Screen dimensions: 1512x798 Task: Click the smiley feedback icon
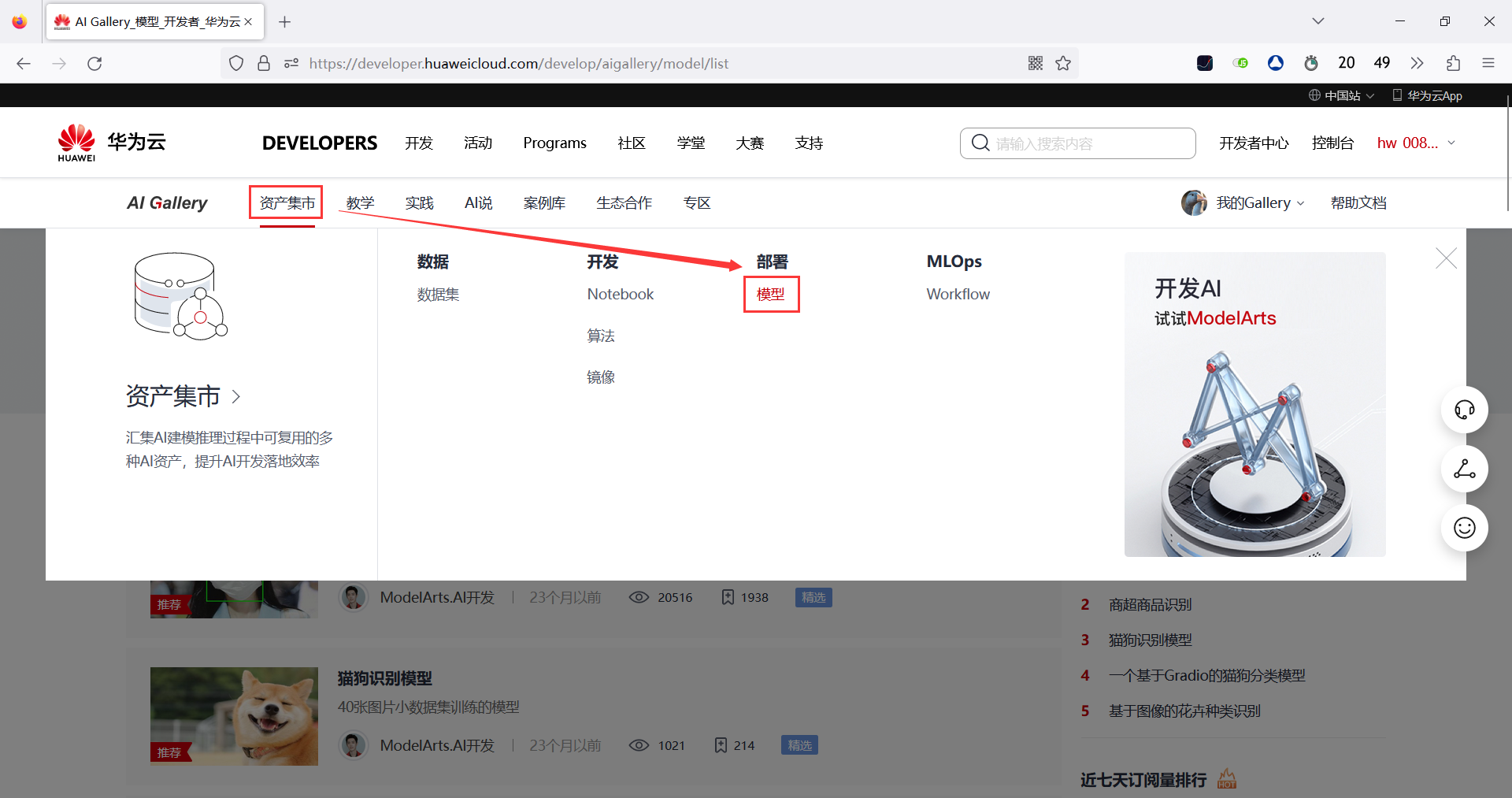pyautogui.click(x=1464, y=528)
